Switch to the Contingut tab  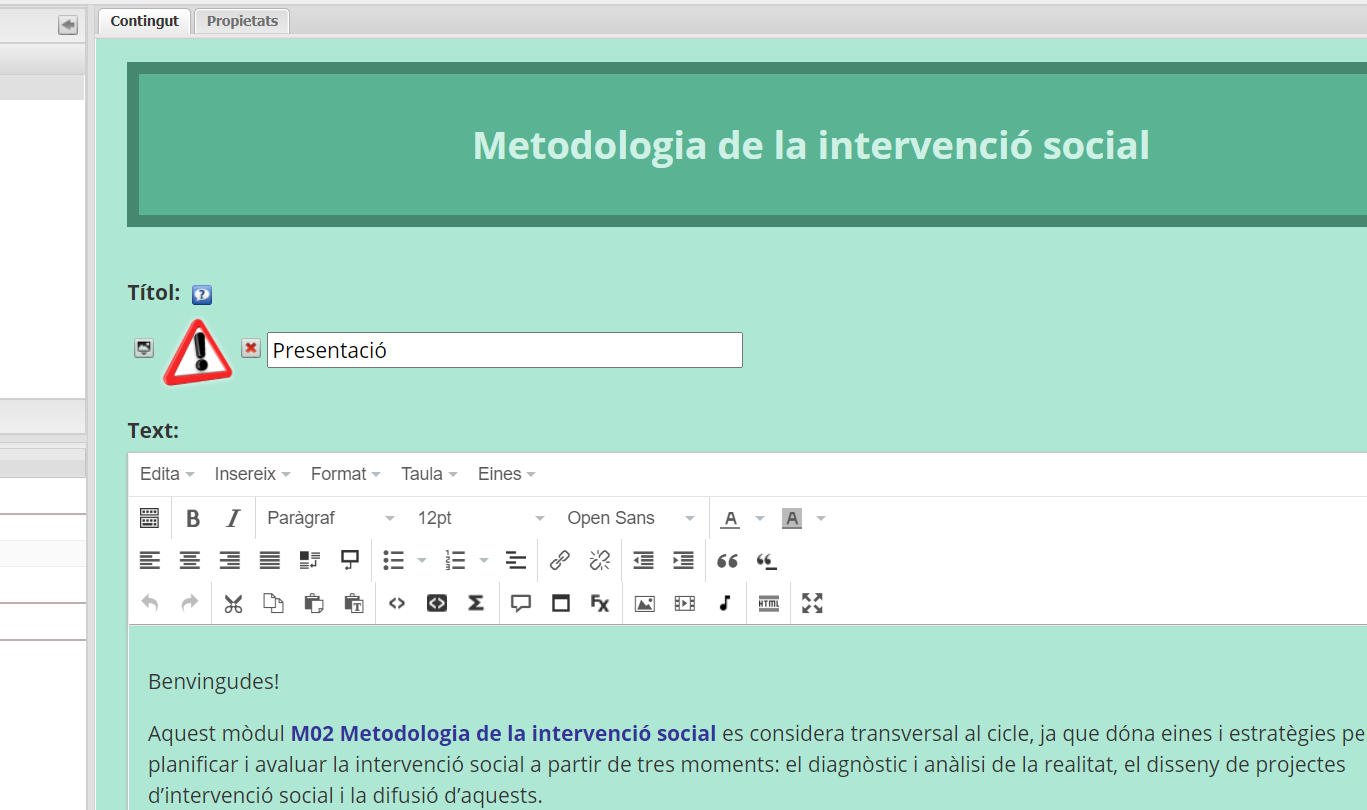pos(145,21)
